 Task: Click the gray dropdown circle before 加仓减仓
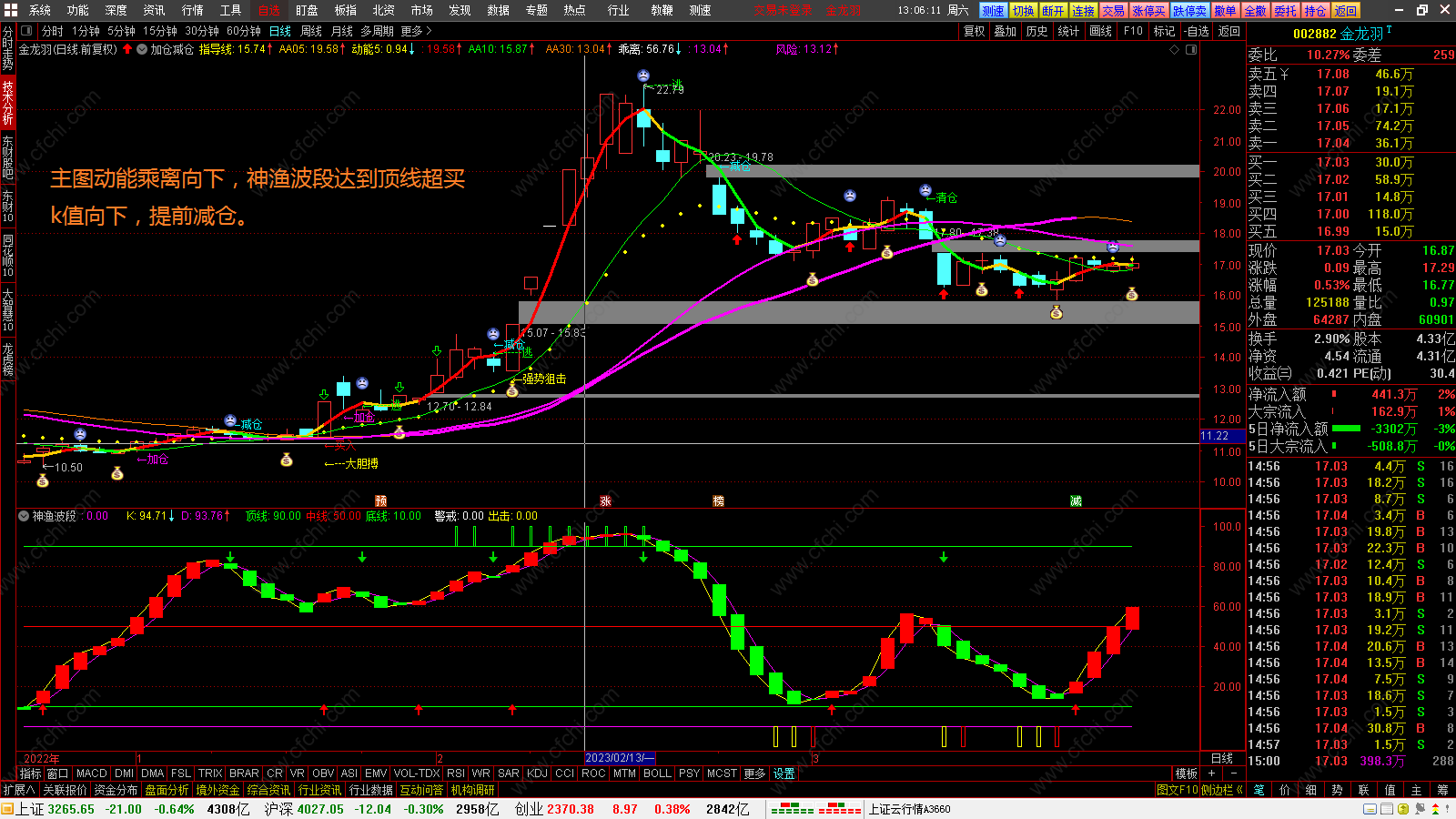click(x=142, y=49)
